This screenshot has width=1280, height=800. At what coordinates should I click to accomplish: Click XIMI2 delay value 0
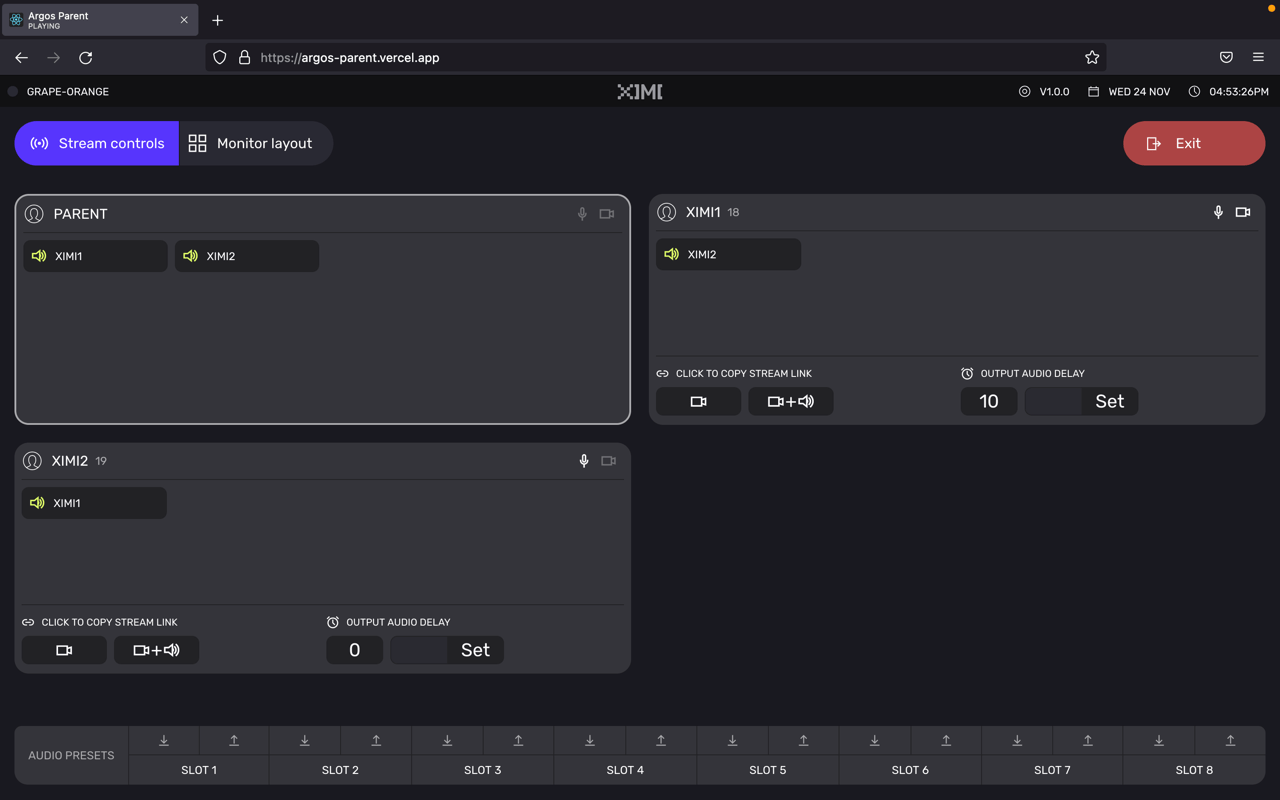click(354, 650)
